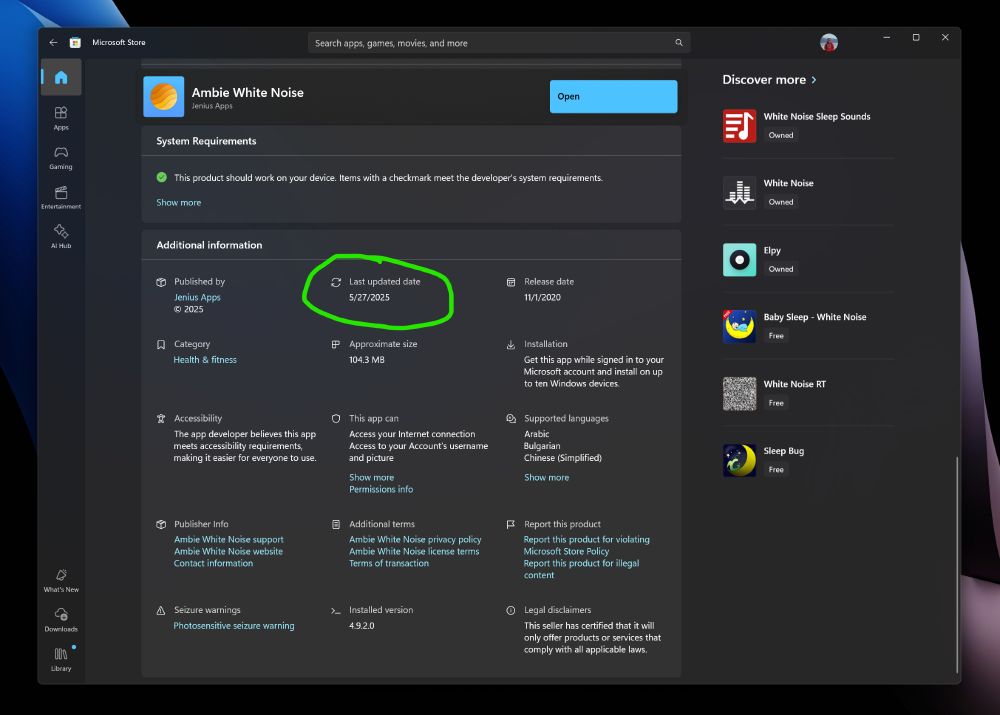Expand Discover more chevron

tap(814, 80)
